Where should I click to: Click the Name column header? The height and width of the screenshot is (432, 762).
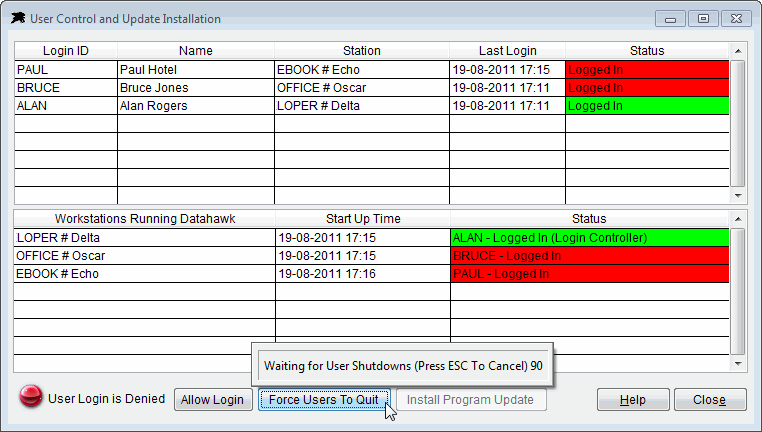click(196, 51)
